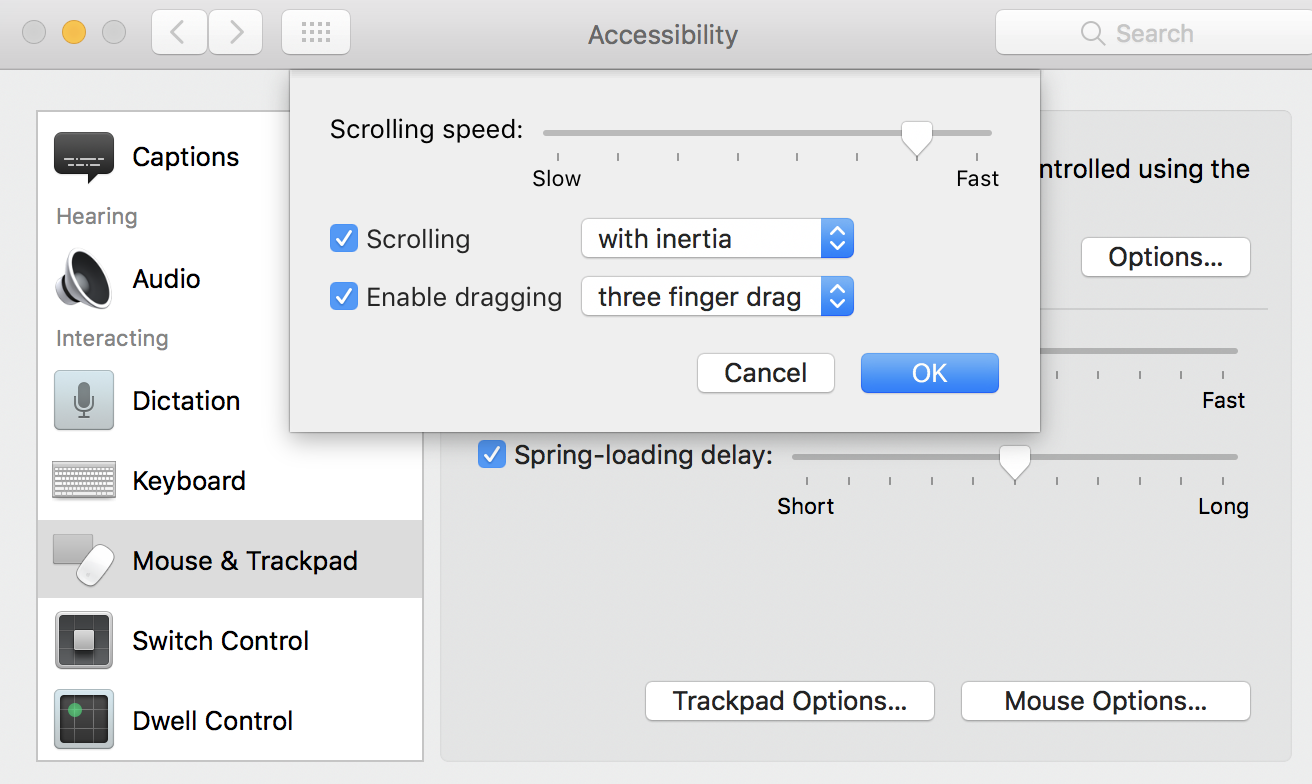Select Dwell Control icon
The width and height of the screenshot is (1312, 784).
tap(84, 720)
